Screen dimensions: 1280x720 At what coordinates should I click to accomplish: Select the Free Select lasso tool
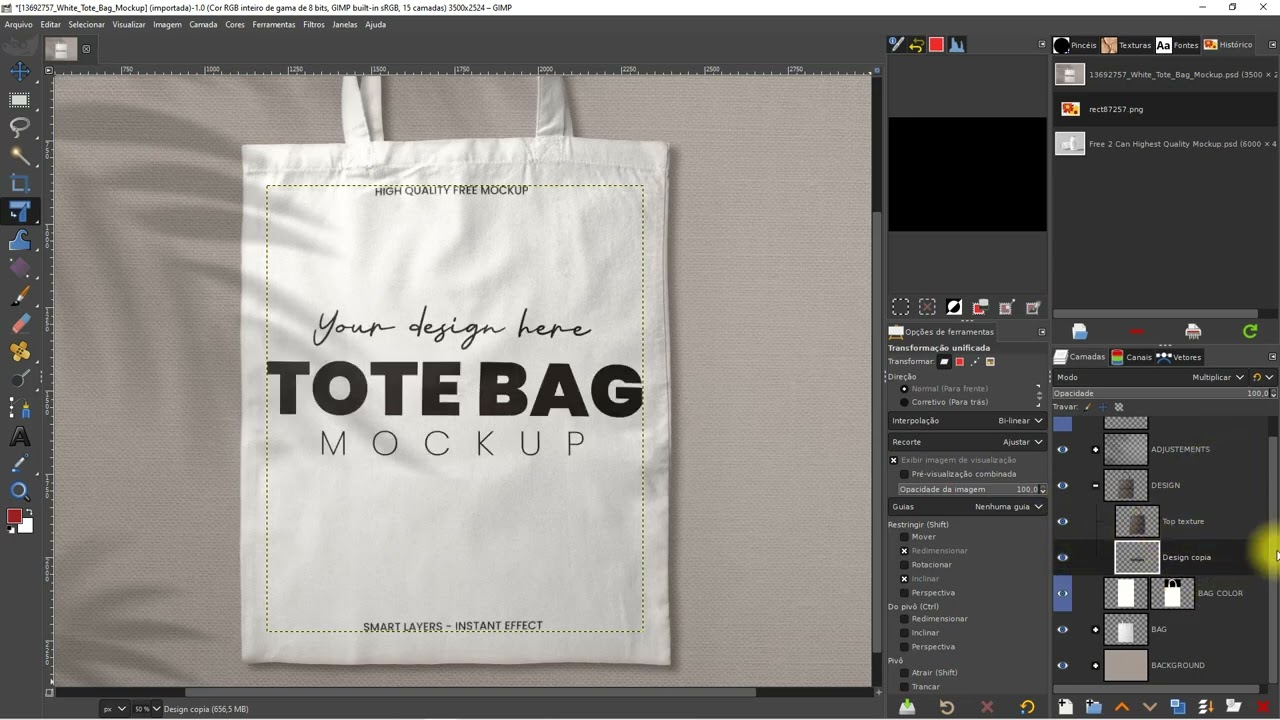[x=19, y=128]
